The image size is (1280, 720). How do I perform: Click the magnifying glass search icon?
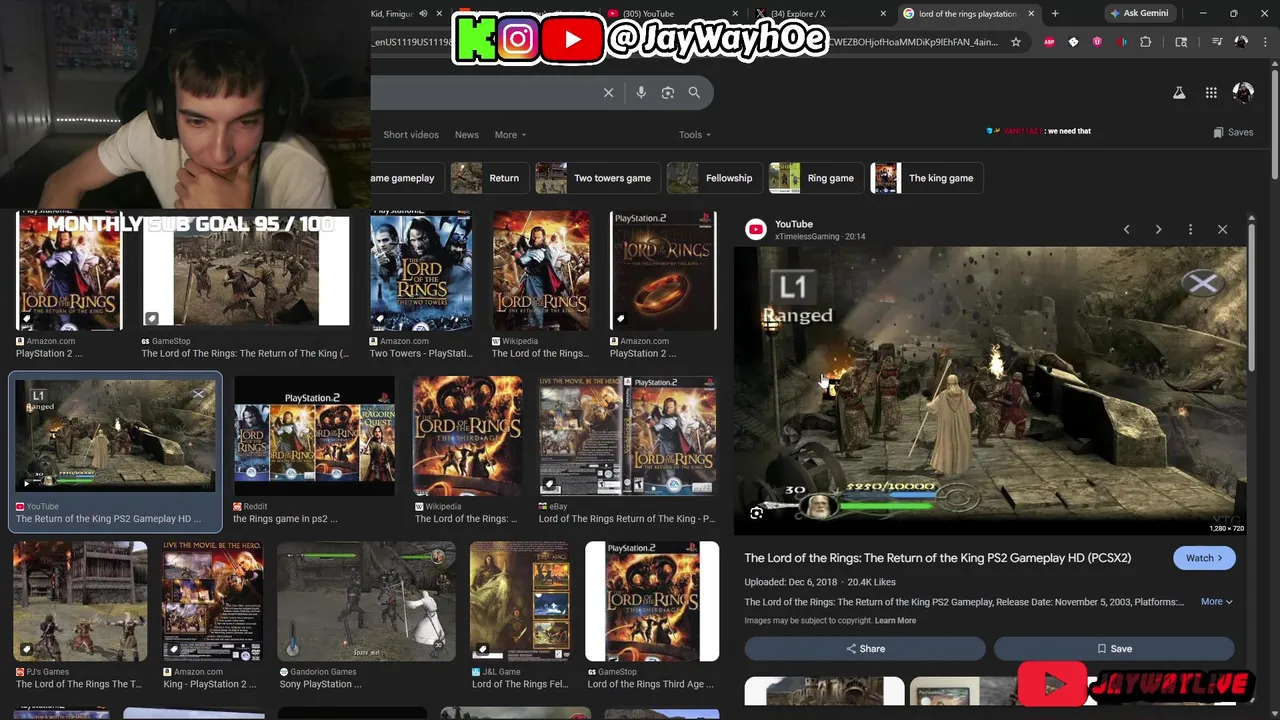[694, 92]
